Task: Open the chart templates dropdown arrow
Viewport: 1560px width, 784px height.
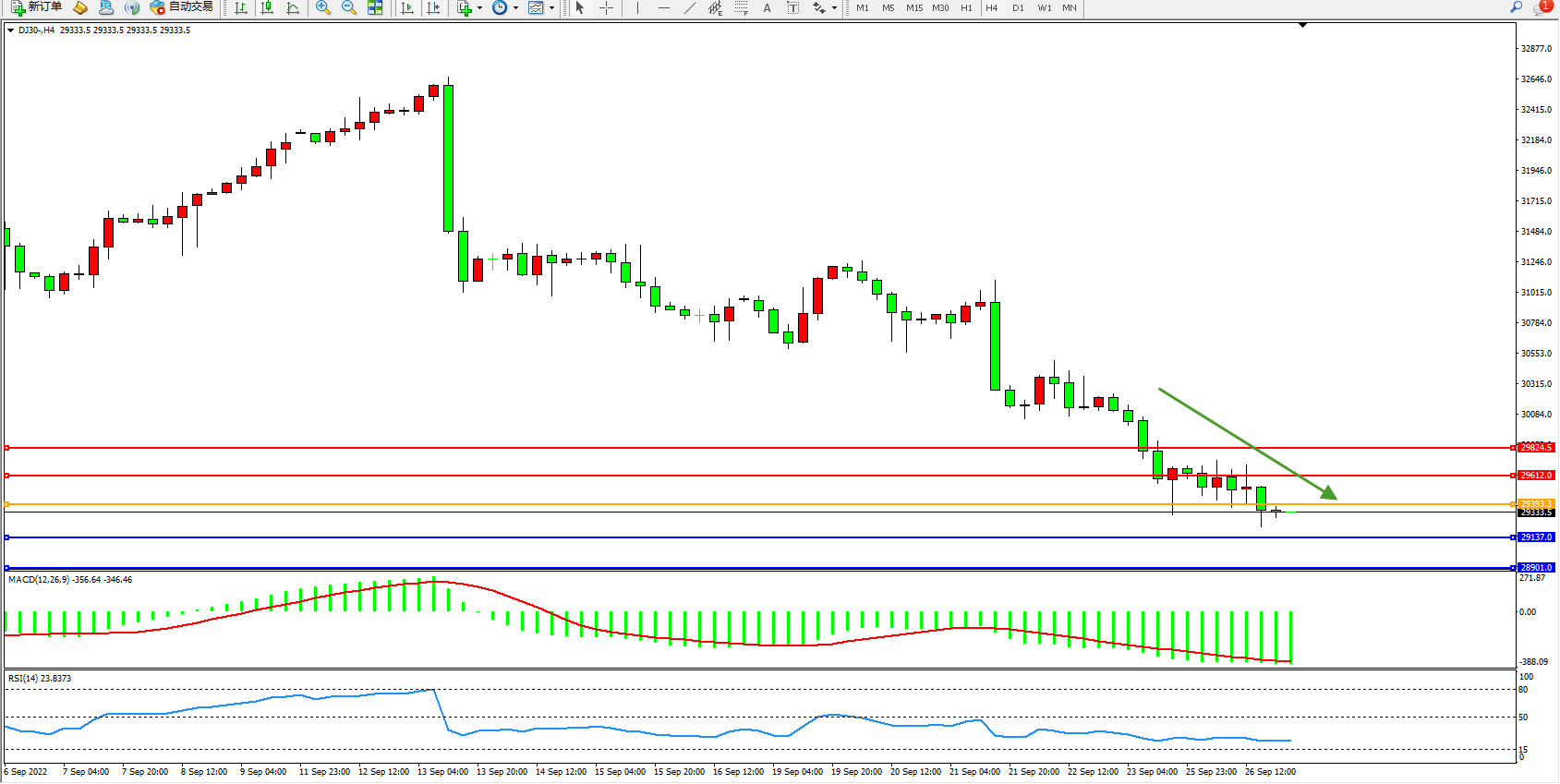Action: (552, 7)
